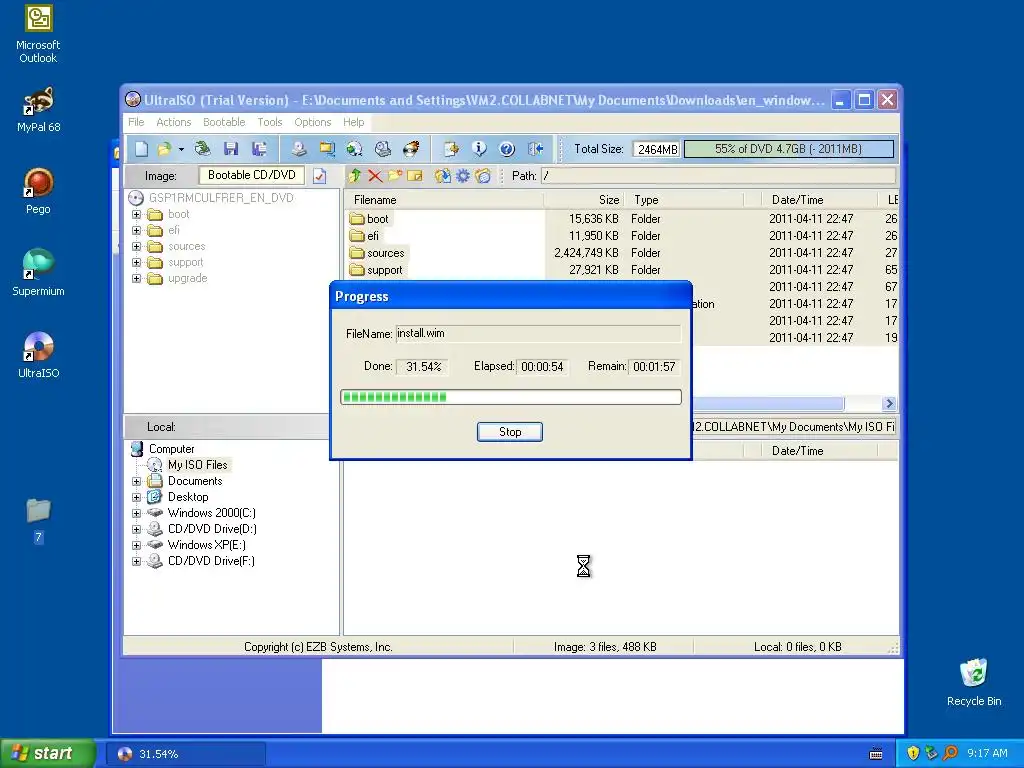Click the New image icon in toolbar

(x=142, y=149)
